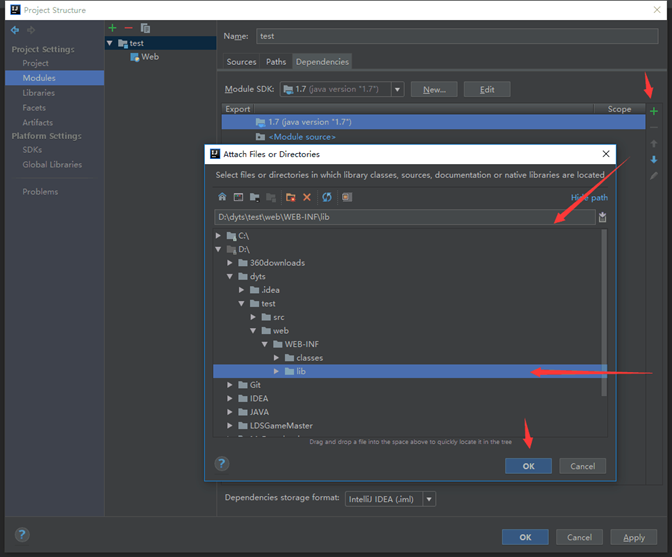Open Global Libraries in sidebar
Screen dimensions: 672x557
[x=52, y=165]
